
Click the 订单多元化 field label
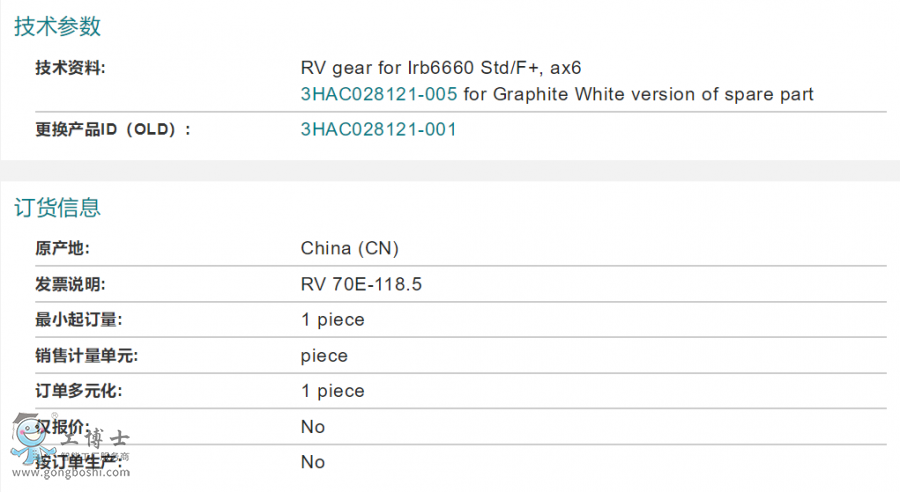tap(77, 392)
